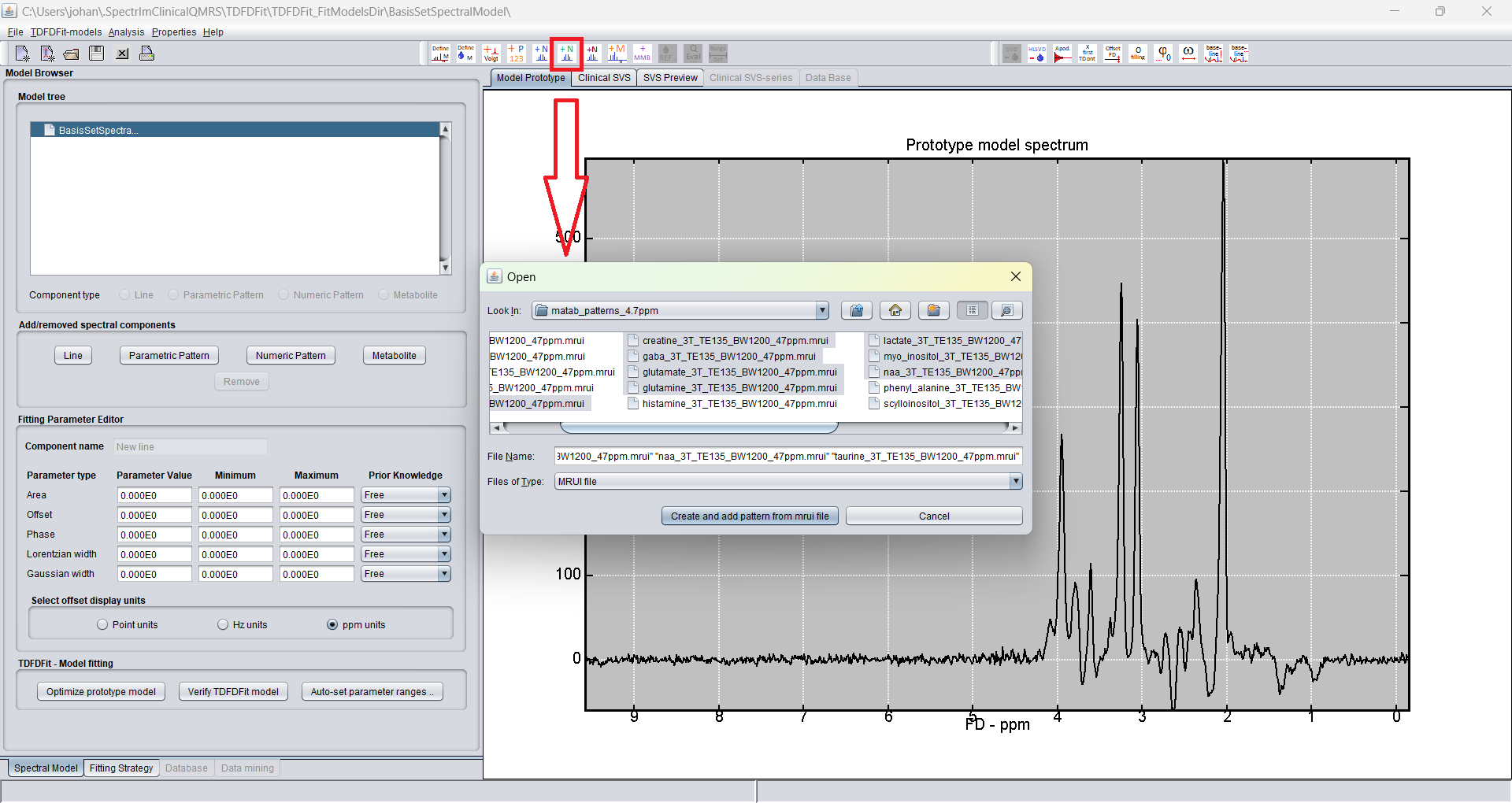The width and height of the screenshot is (1512, 803).
Task: Click the green +N numeric pattern icon
Action: (566, 53)
